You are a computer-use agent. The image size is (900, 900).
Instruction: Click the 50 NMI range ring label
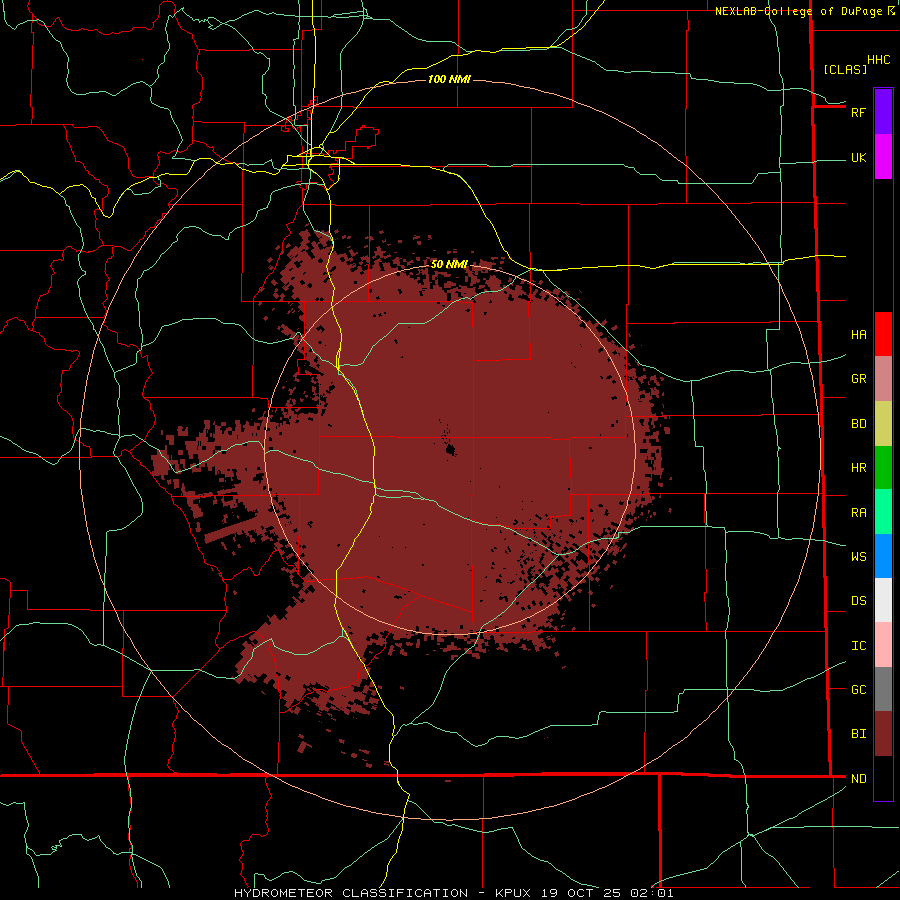[x=449, y=264]
